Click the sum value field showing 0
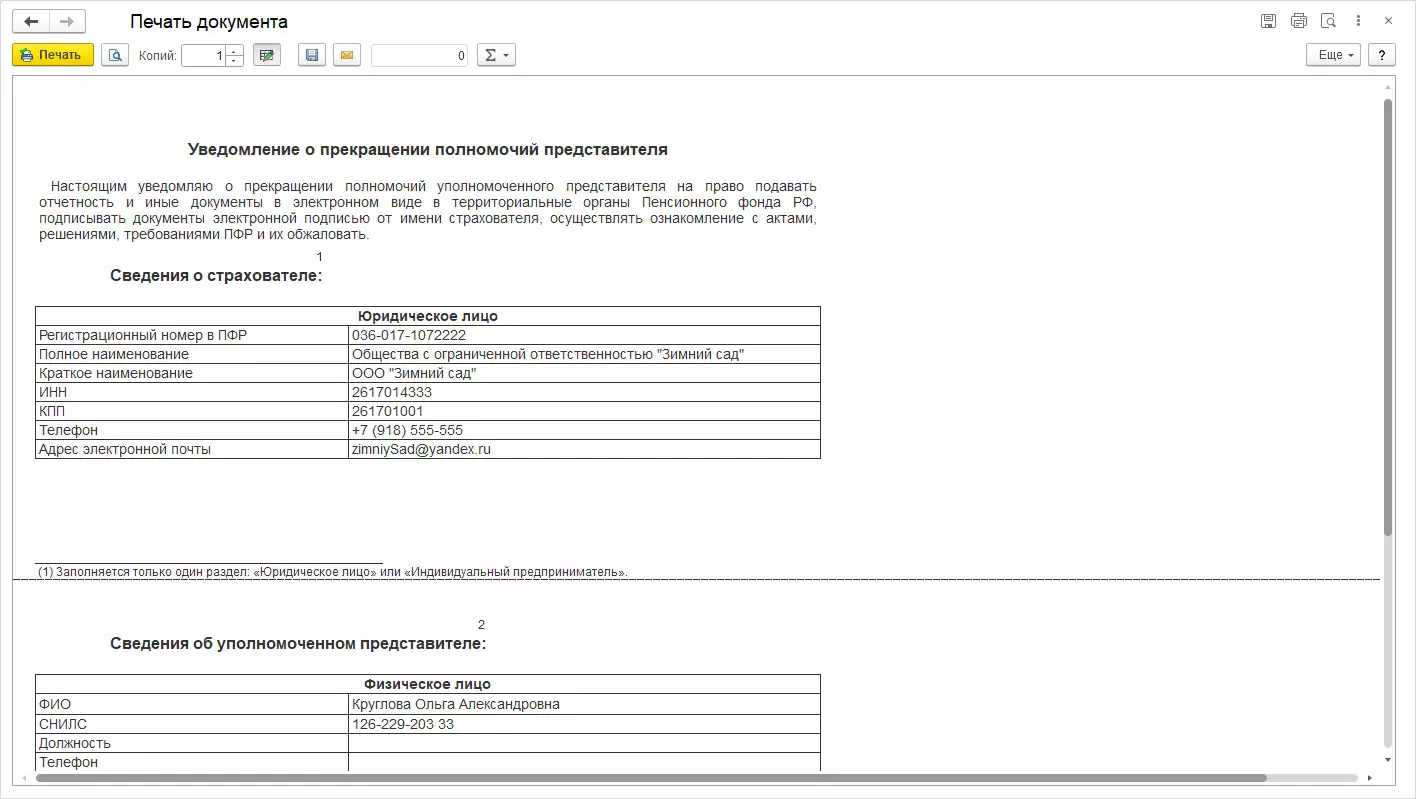 (419, 55)
